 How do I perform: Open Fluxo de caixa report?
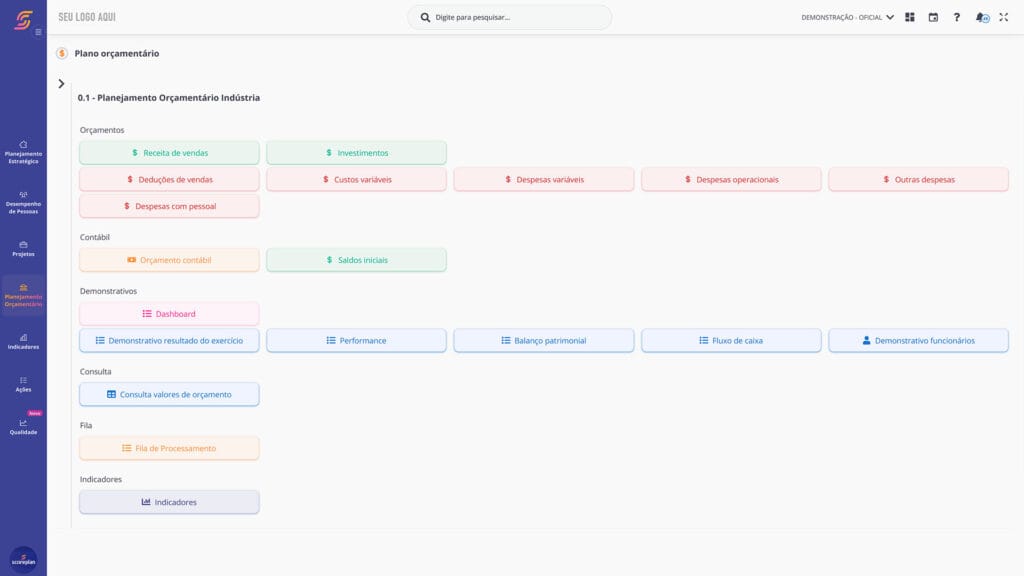(x=731, y=341)
